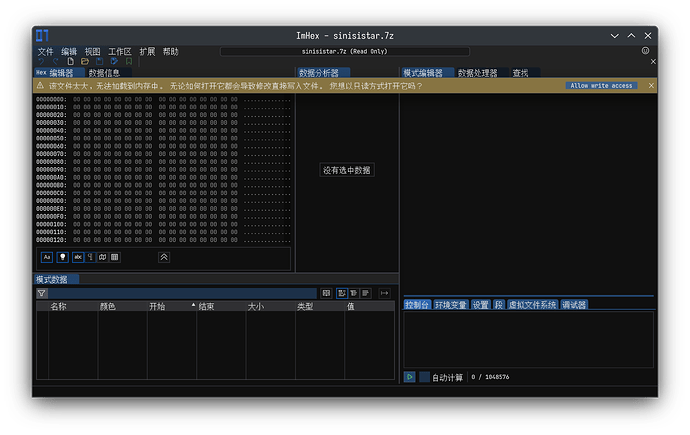Toggle the 自动计算 auto-evaluate checkbox
690x435 pixels.
[425, 377]
